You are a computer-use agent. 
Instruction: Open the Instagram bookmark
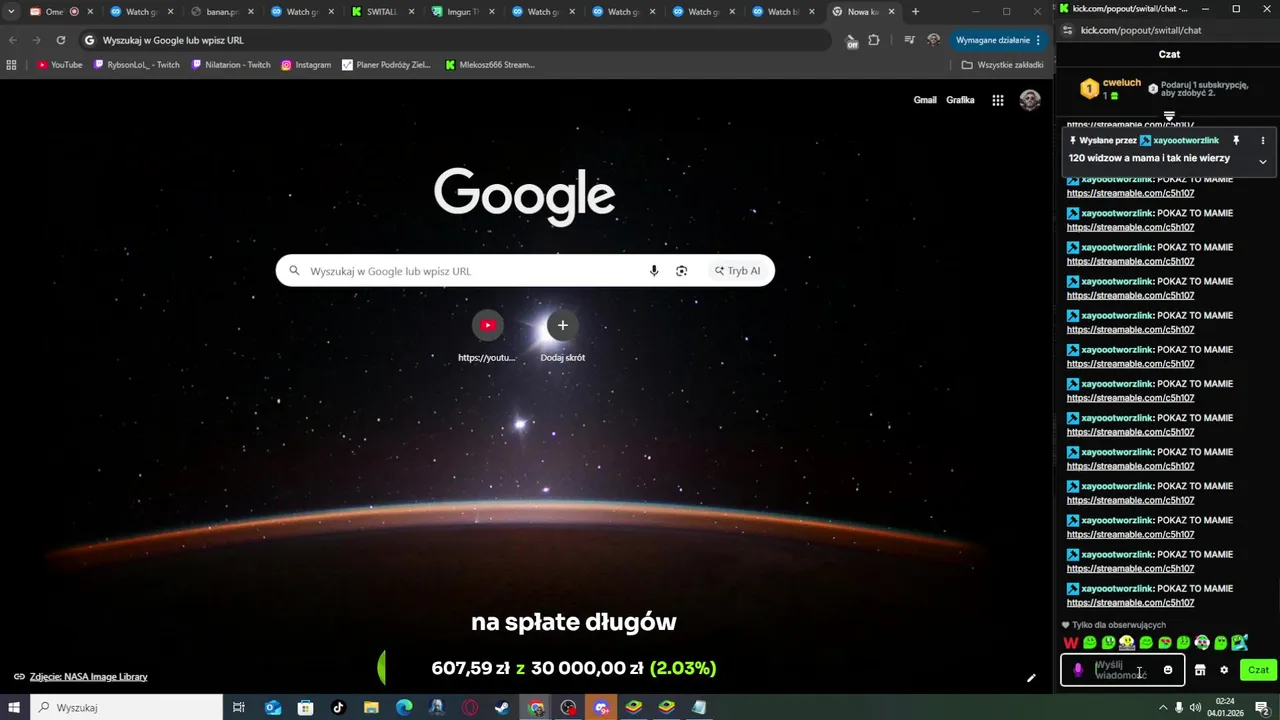306,65
